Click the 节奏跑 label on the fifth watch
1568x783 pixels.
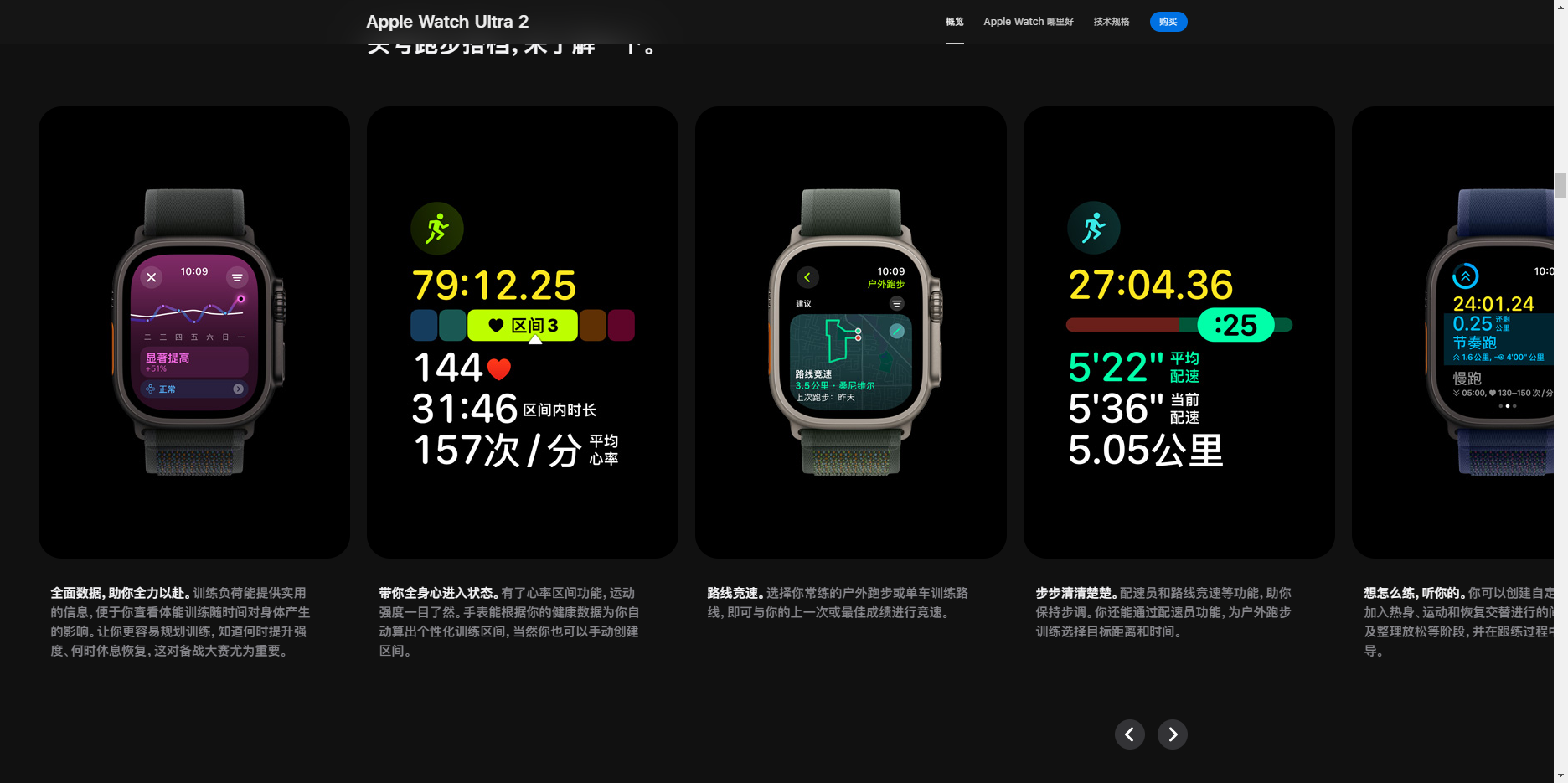(1474, 343)
